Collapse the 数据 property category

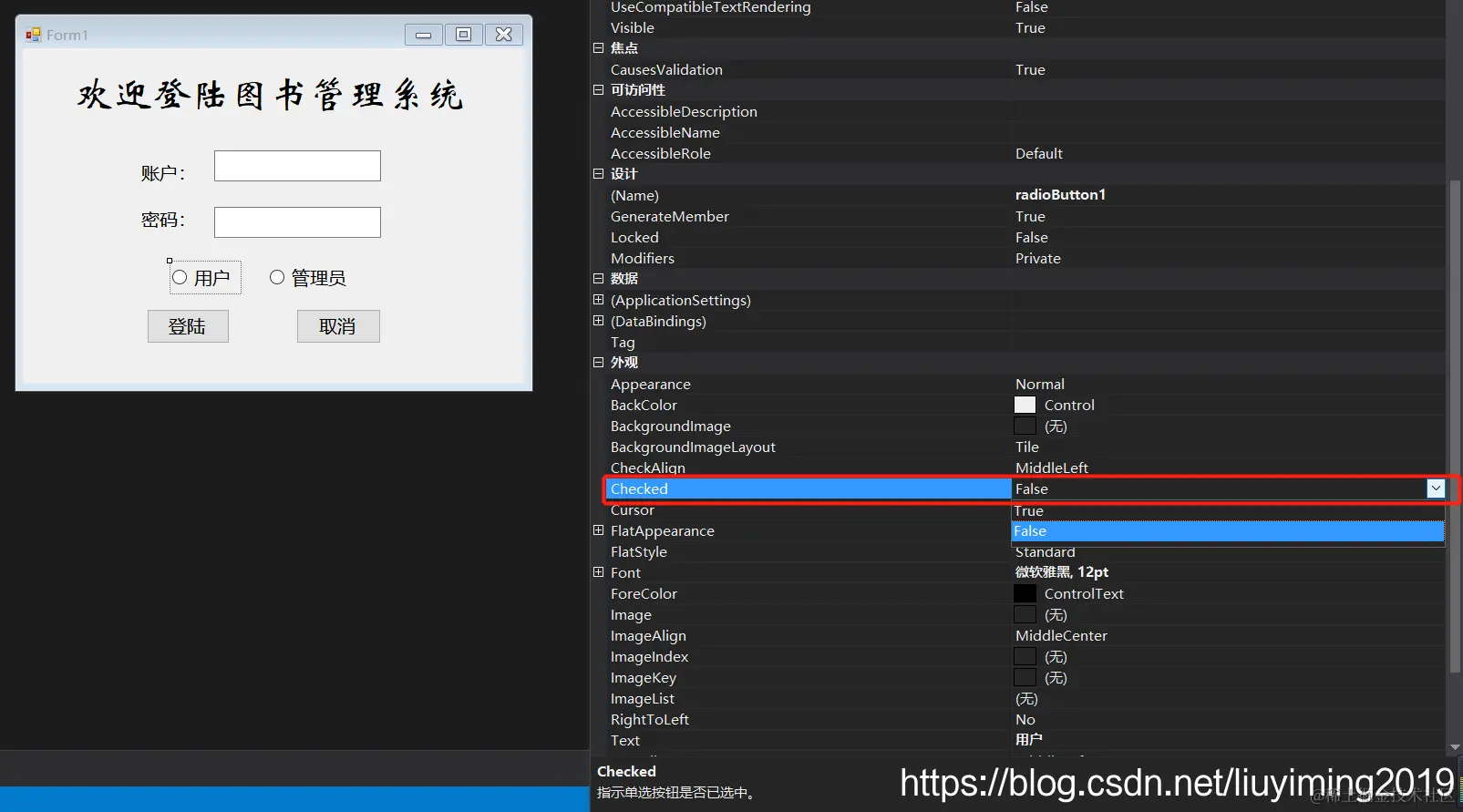(598, 279)
